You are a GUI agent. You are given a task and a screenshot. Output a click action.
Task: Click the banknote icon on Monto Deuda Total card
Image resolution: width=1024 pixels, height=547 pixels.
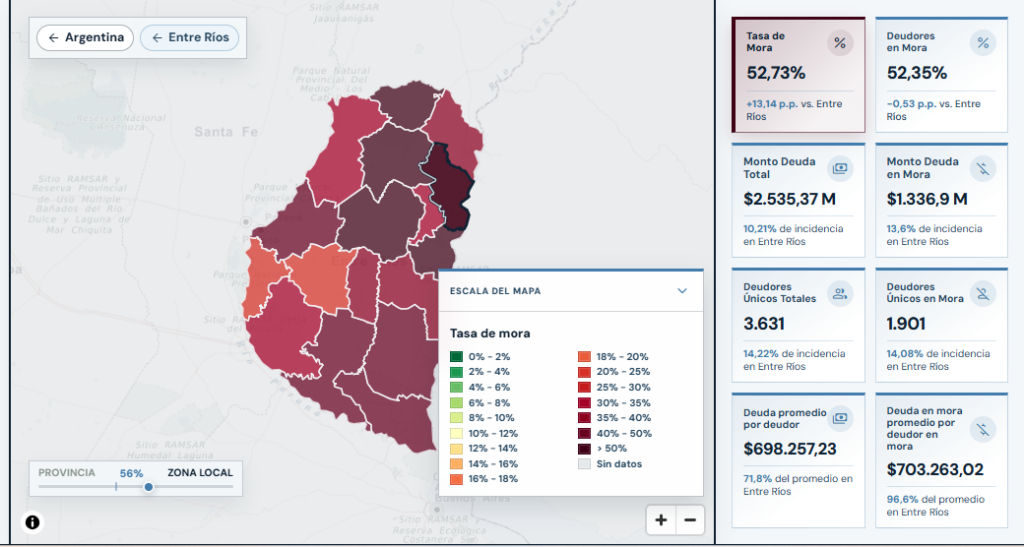tap(840, 168)
